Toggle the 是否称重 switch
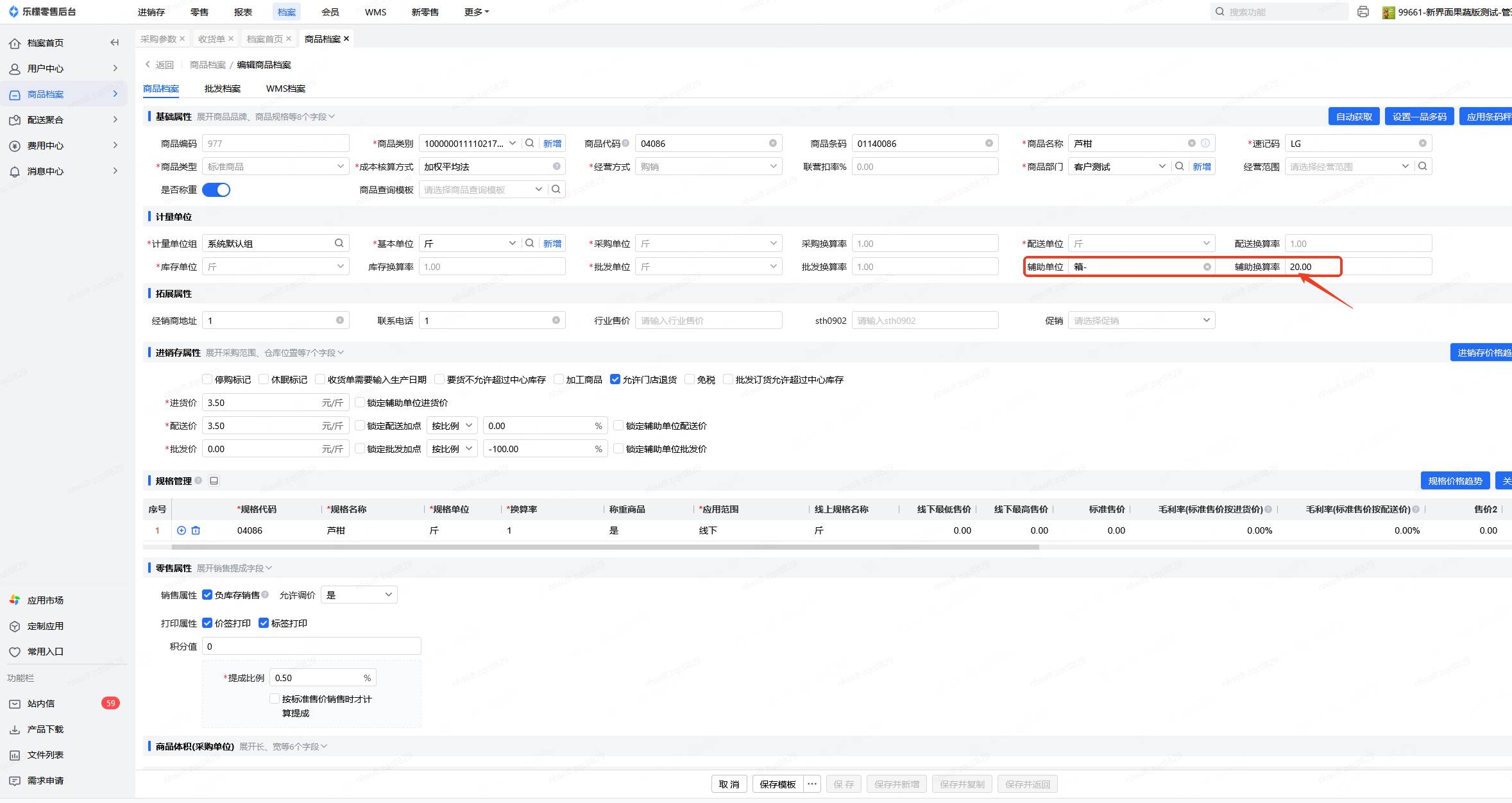 pyautogui.click(x=216, y=190)
